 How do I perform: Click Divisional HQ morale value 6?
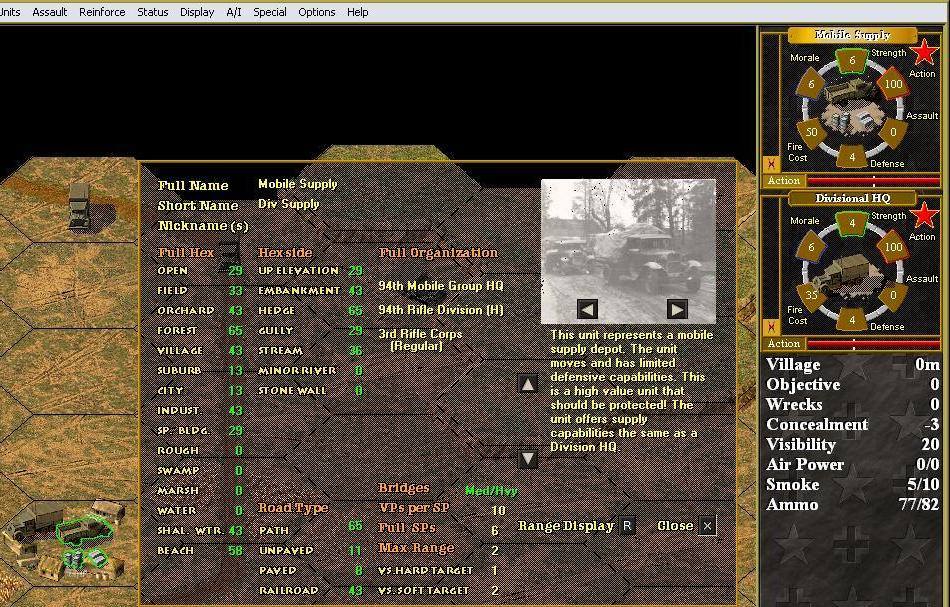811,247
